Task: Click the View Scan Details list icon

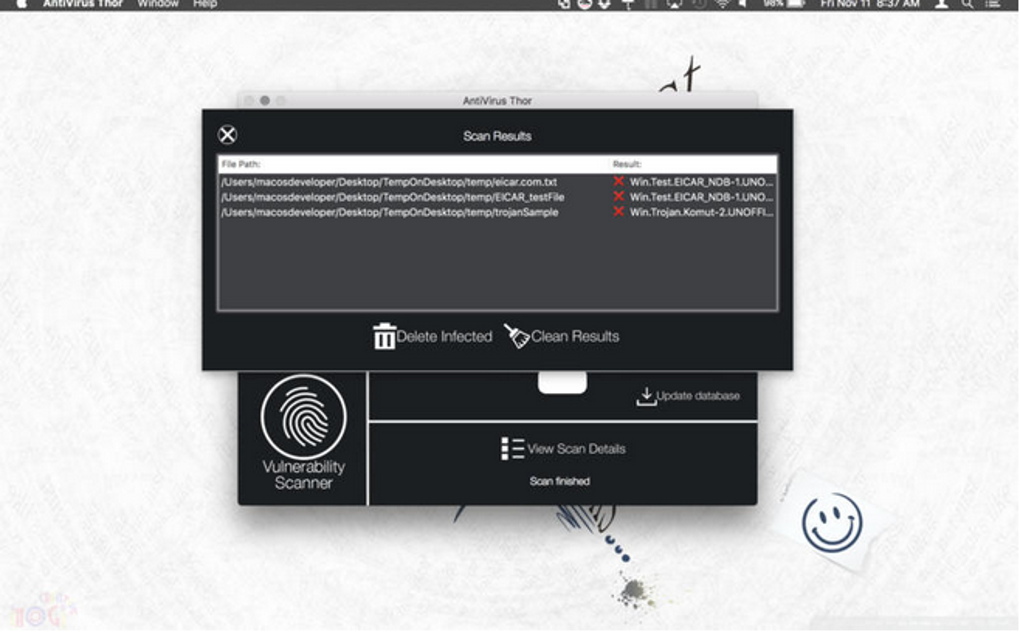Action: (x=513, y=449)
